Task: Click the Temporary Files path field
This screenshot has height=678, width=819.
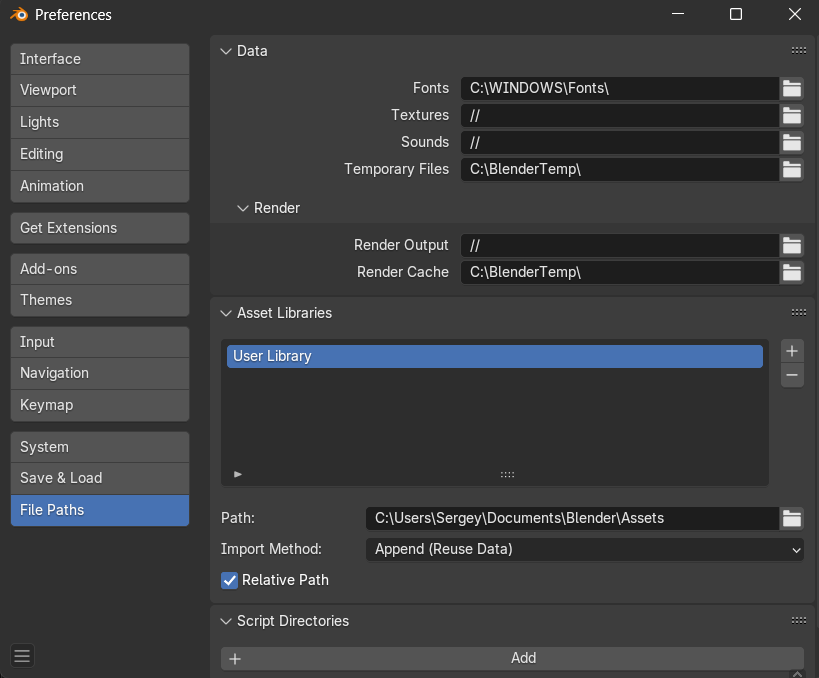Action: 620,169
